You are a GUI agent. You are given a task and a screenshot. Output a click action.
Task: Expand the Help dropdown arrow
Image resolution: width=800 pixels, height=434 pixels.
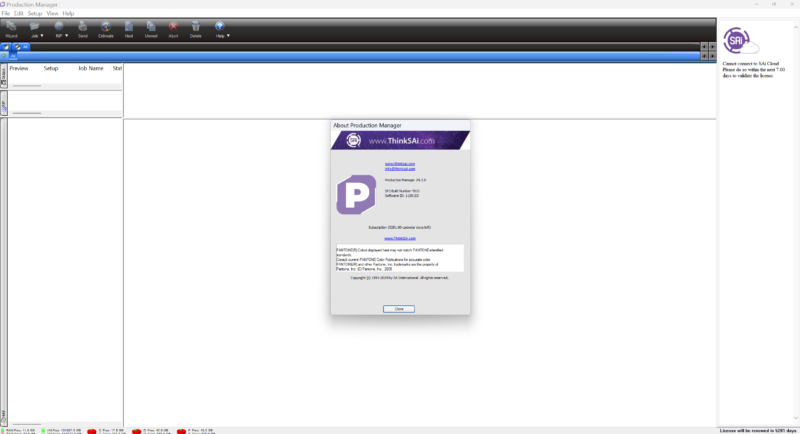[228, 36]
